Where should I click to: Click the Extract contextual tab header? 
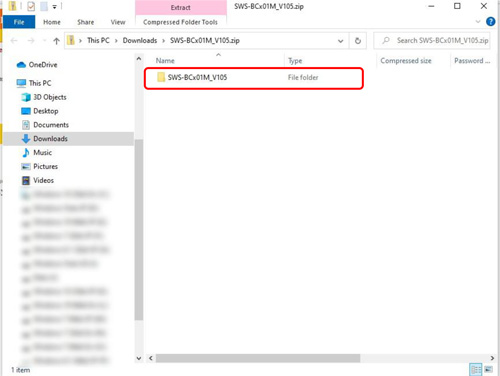(x=181, y=7)
